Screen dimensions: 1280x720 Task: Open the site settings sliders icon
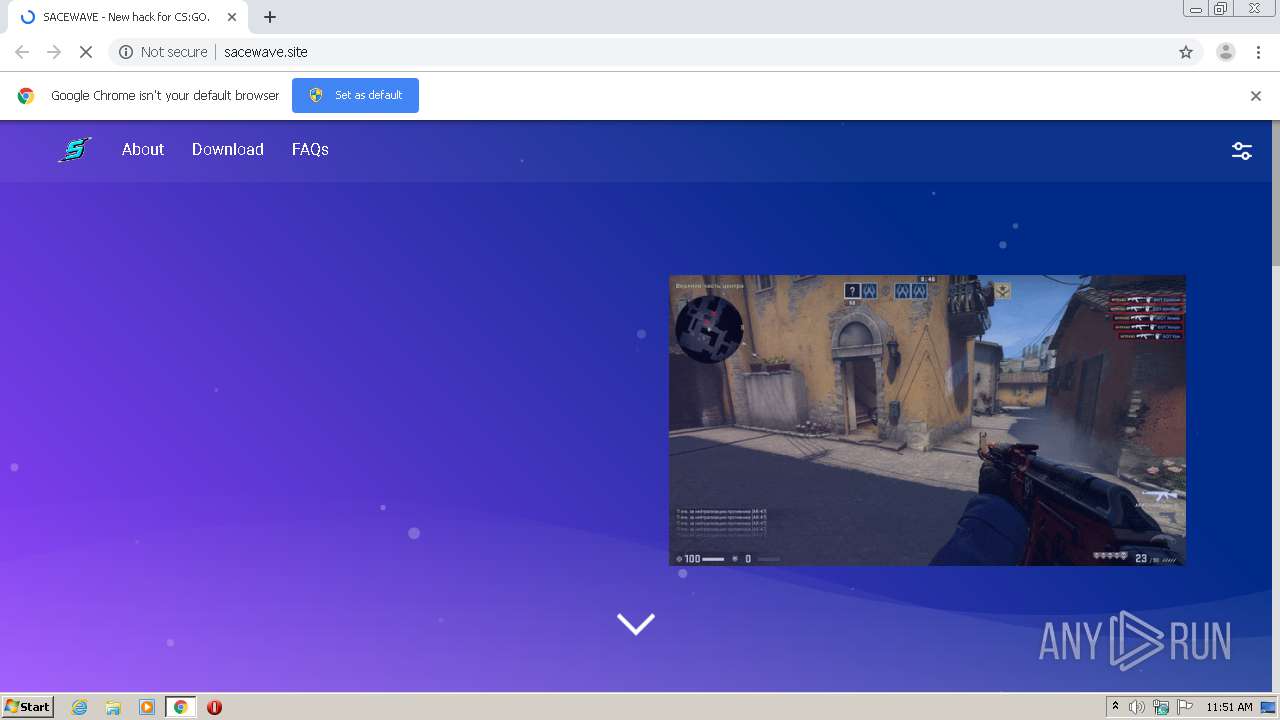coord(1242,151)
